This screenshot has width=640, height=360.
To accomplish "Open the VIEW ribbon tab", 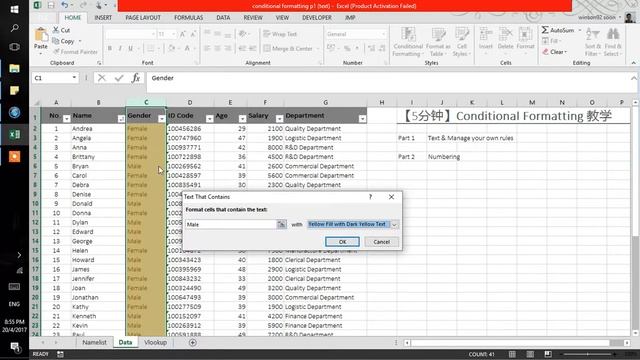I will point(282,18).
